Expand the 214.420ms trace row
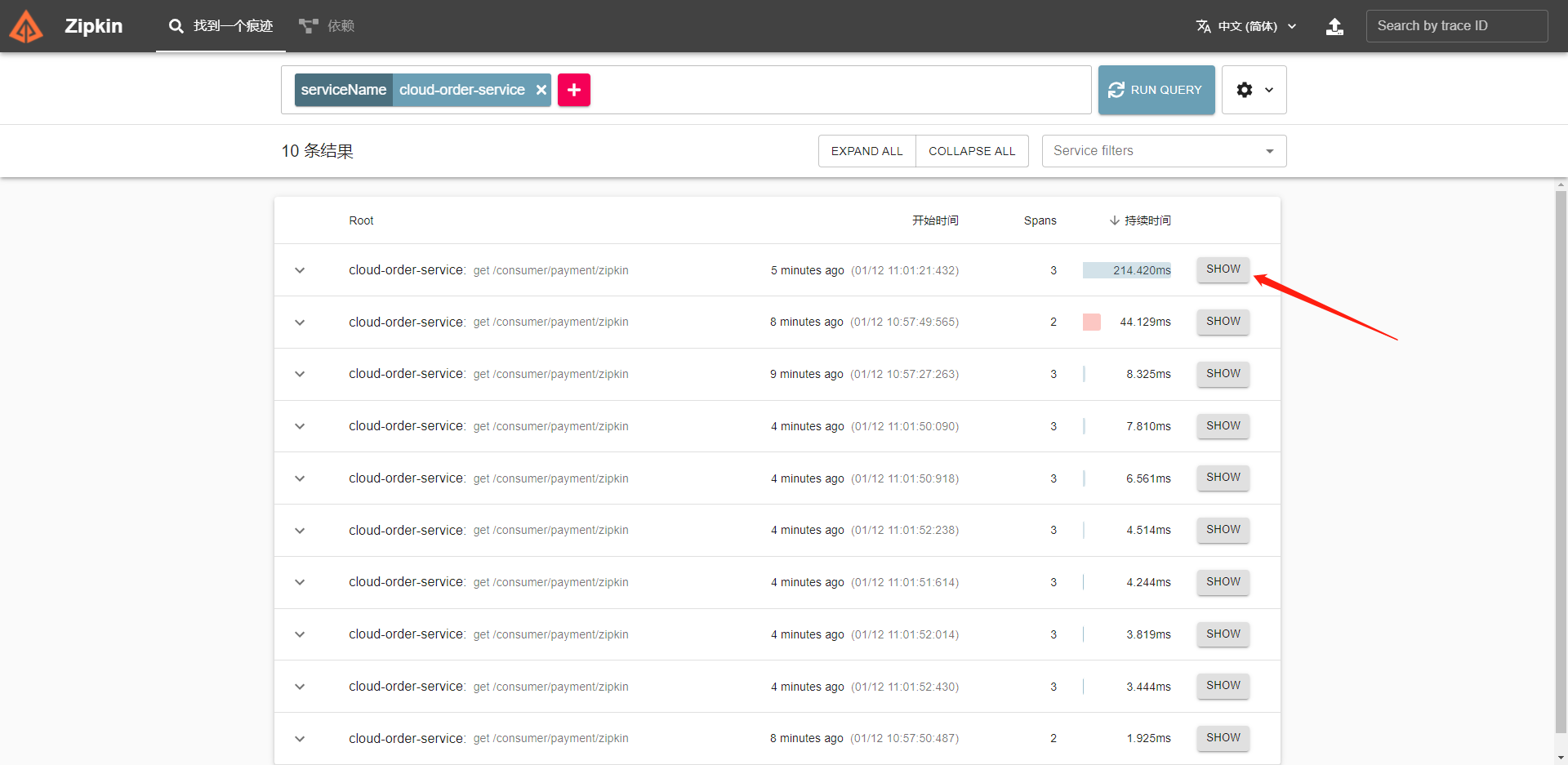The image size is (1568, 765). (300, 270)
